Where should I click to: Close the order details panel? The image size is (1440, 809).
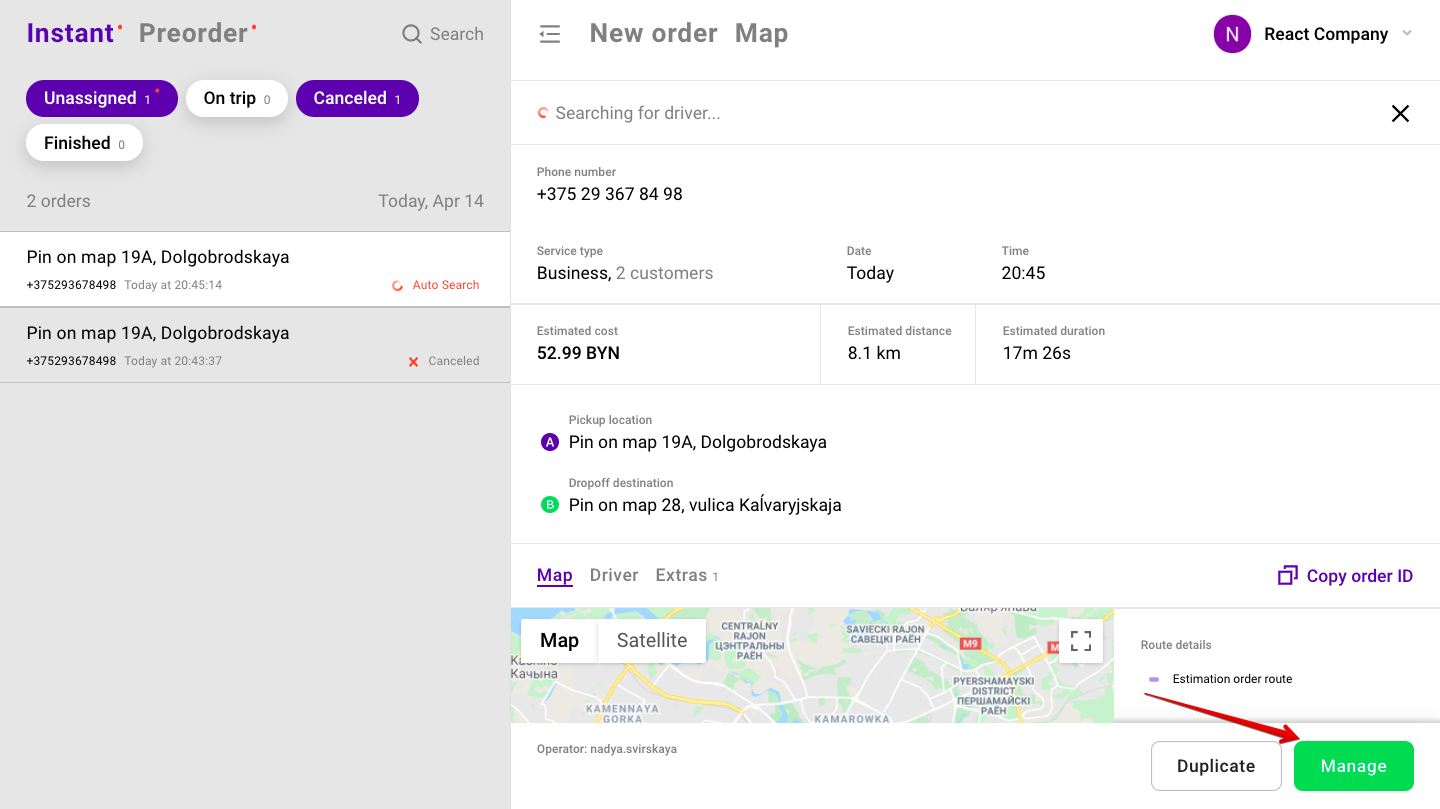[x=1400, y=114]
